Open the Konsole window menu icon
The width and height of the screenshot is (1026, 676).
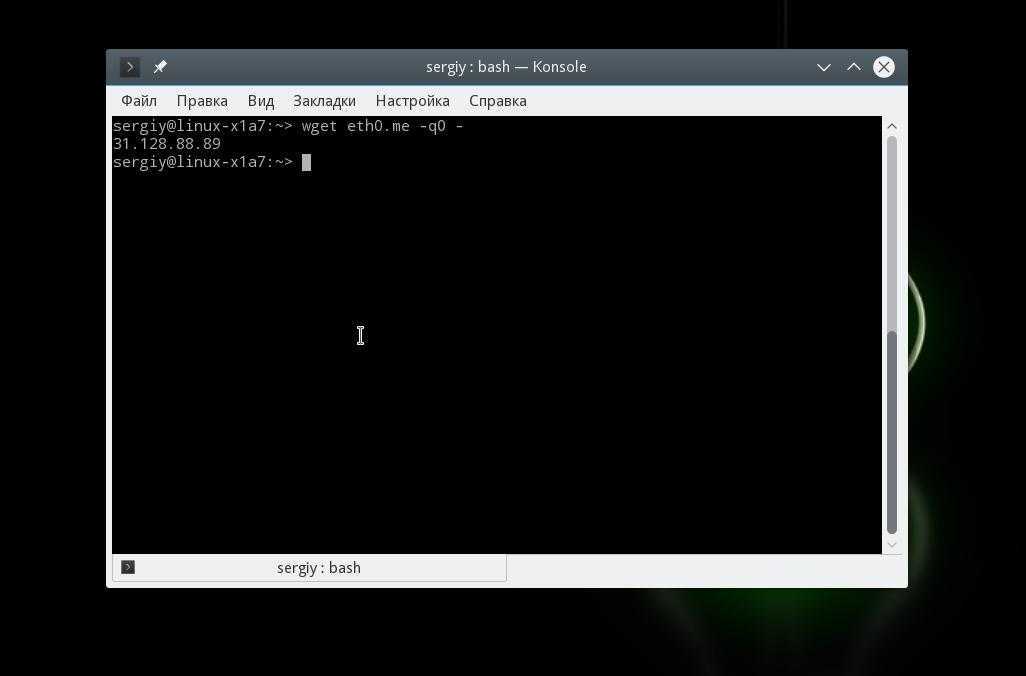(130, 67)
